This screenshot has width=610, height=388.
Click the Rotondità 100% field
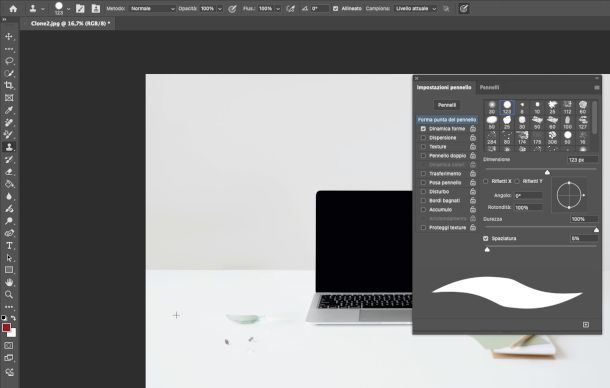click(528, 207)
